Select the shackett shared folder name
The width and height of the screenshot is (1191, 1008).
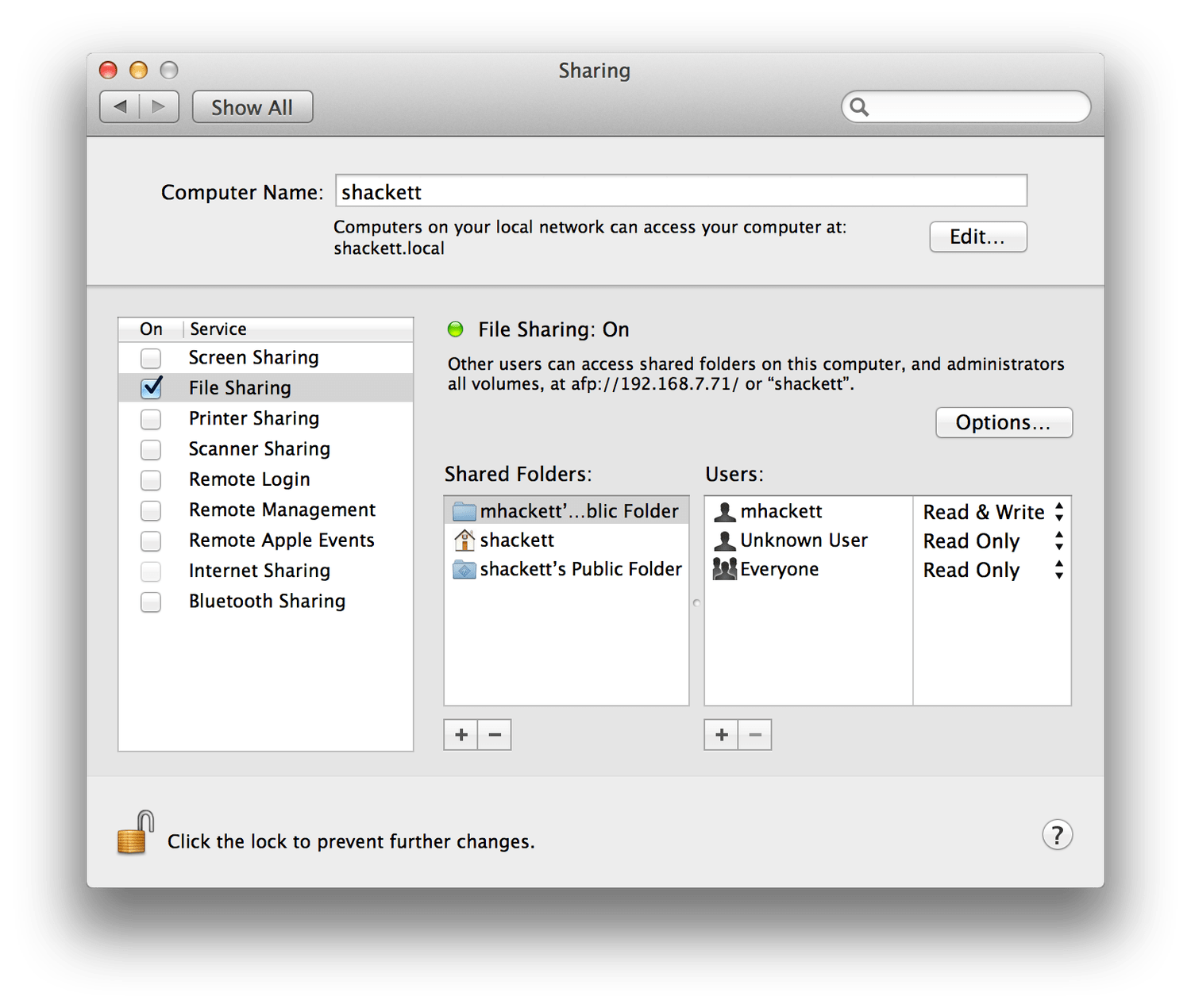click(517, 541)
